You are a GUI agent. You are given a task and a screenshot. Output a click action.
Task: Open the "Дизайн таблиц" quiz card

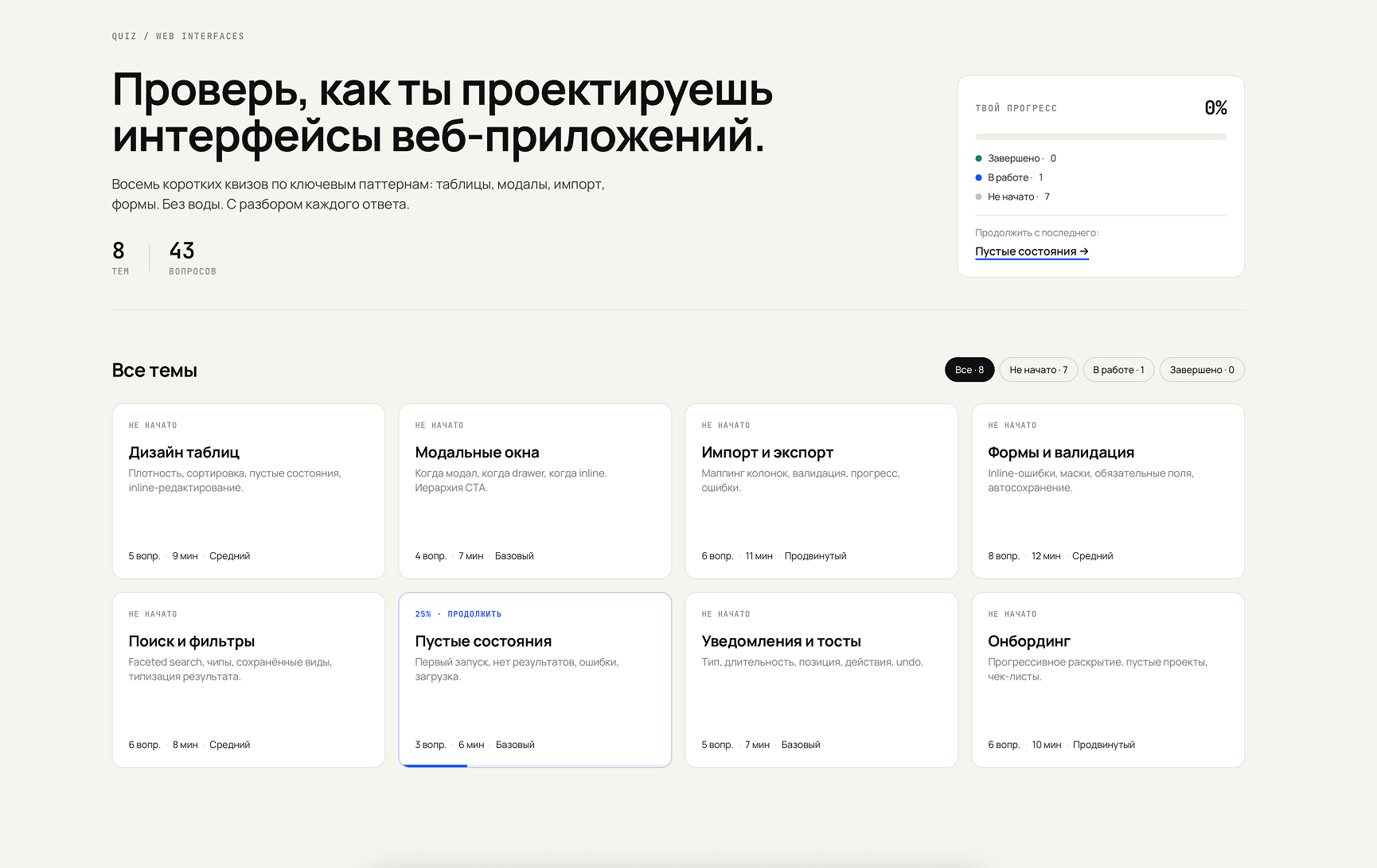(x=248, y=491)
